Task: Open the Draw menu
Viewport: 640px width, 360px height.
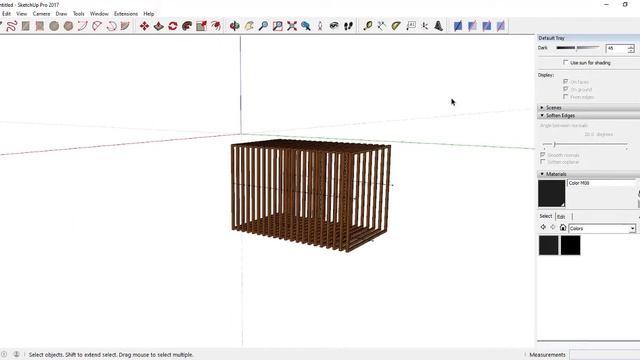Action: point(61,14)
